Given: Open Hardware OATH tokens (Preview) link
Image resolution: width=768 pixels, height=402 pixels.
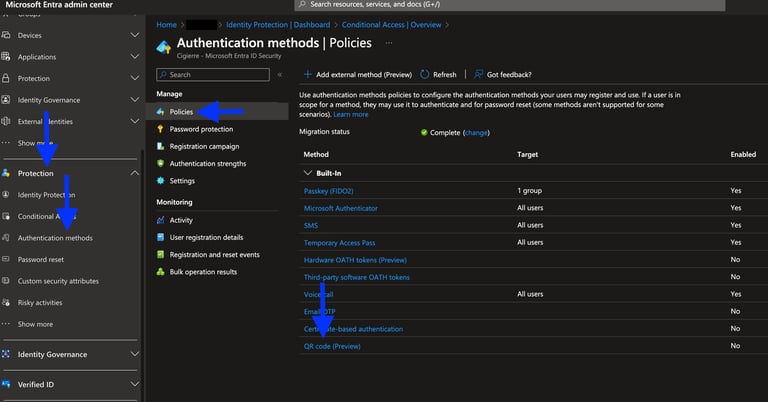Looking at the screenshot, I should pyautogui.click(x=355, y=260).
